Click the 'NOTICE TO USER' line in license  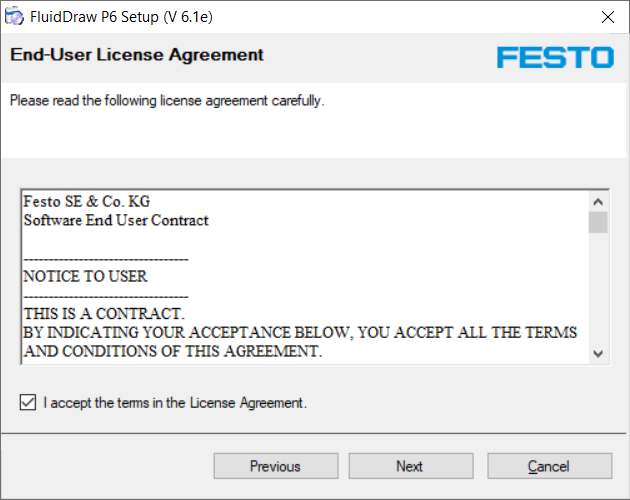[x=86, y=277]
